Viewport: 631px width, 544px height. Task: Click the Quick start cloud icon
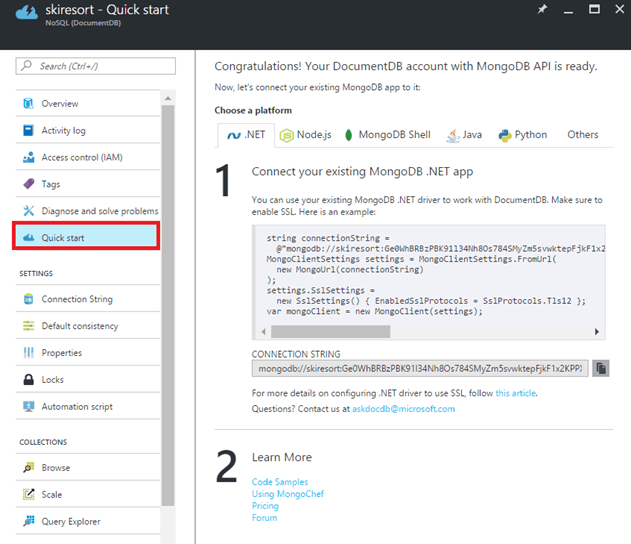(x=28, y=237)
